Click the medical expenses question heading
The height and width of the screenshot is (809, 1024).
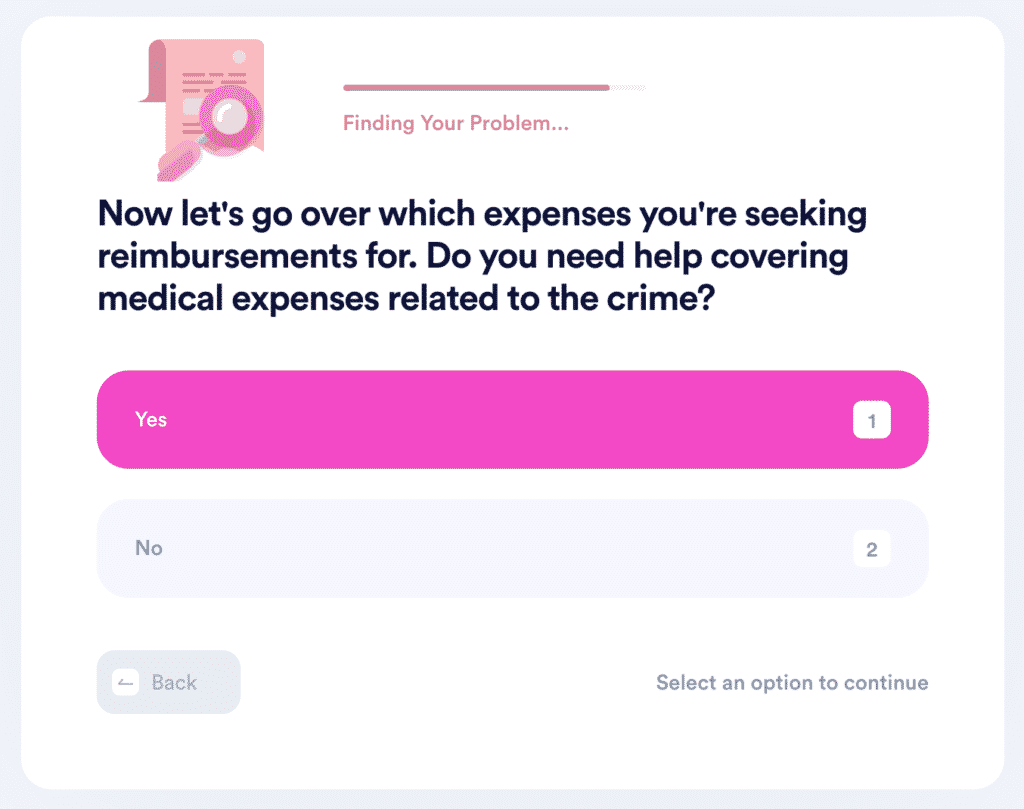482,256
